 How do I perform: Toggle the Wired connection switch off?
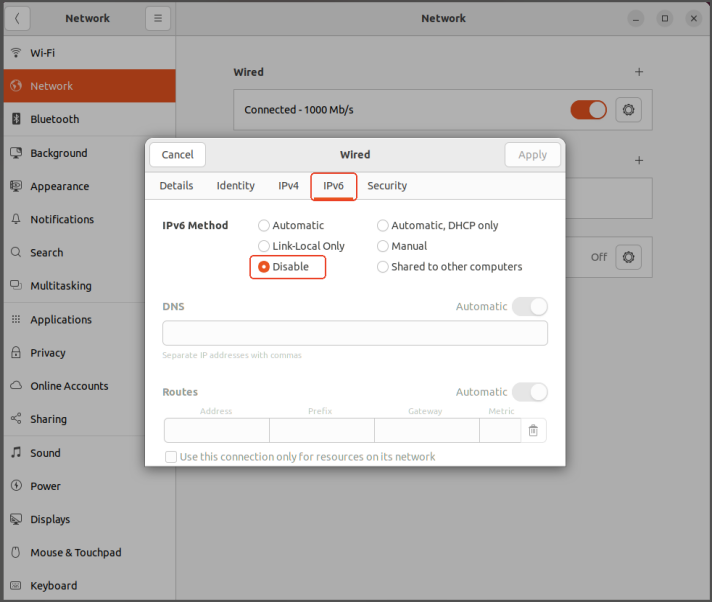[x=588, y=110]
